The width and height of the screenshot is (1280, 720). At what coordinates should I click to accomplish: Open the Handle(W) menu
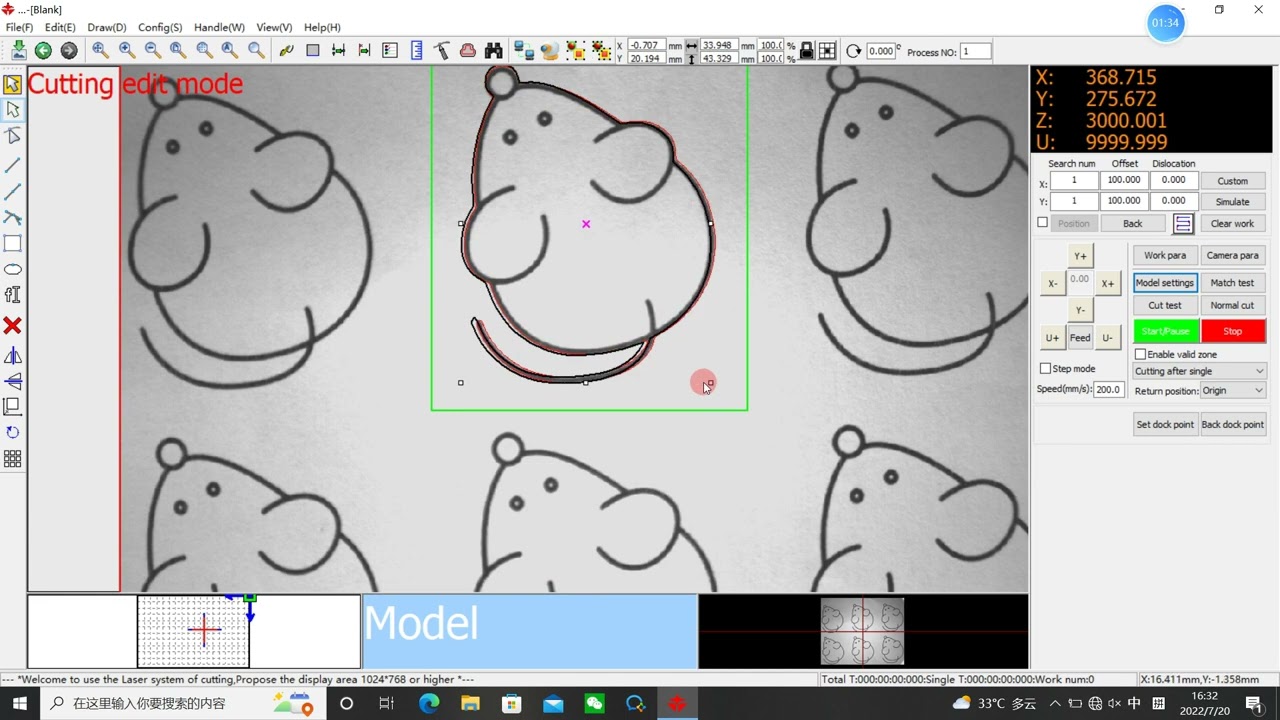pyautogui.click(x=219, y=27)
